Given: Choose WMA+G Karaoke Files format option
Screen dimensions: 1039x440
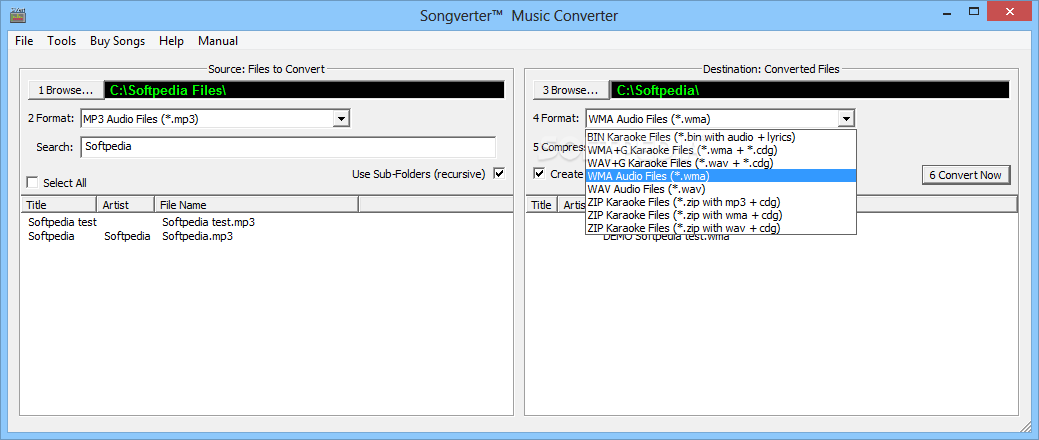Looking at the screenshot, I should click(x=721, y=150).
